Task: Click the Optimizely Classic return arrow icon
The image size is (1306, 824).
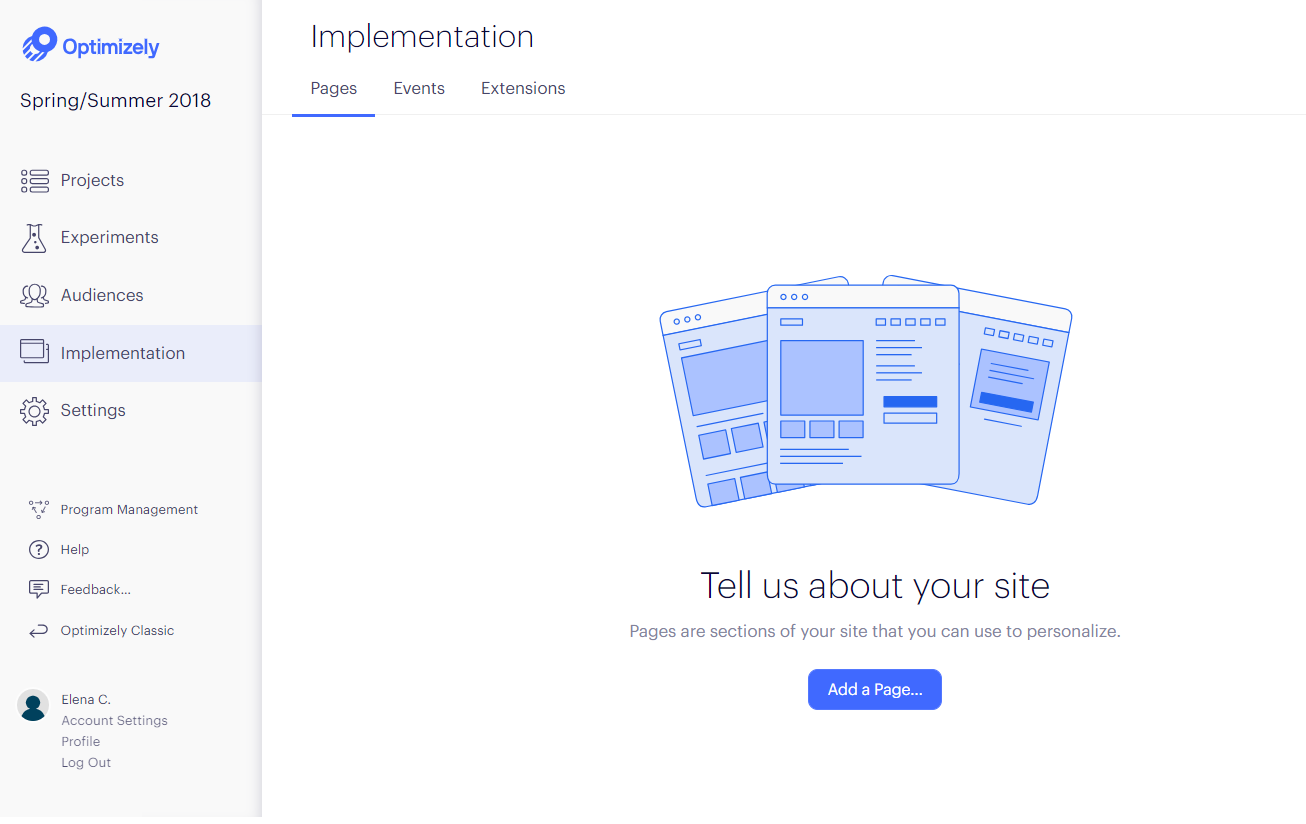Action: tap(39, 631)
